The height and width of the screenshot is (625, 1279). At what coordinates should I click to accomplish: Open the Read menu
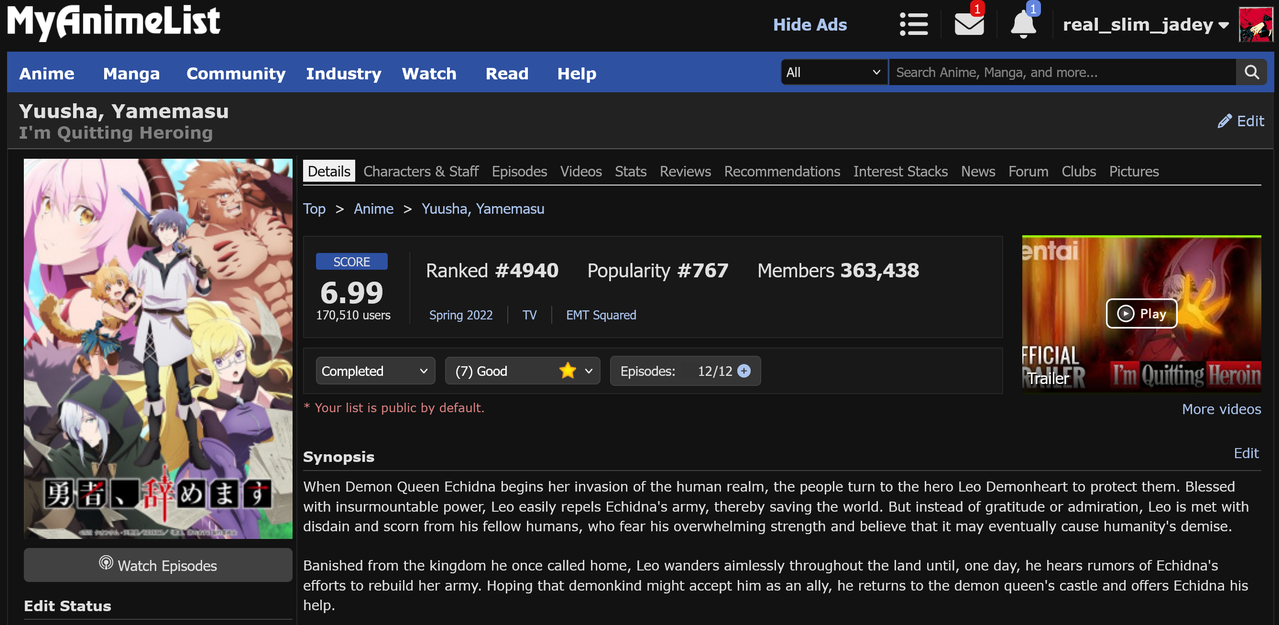(507, 73)
